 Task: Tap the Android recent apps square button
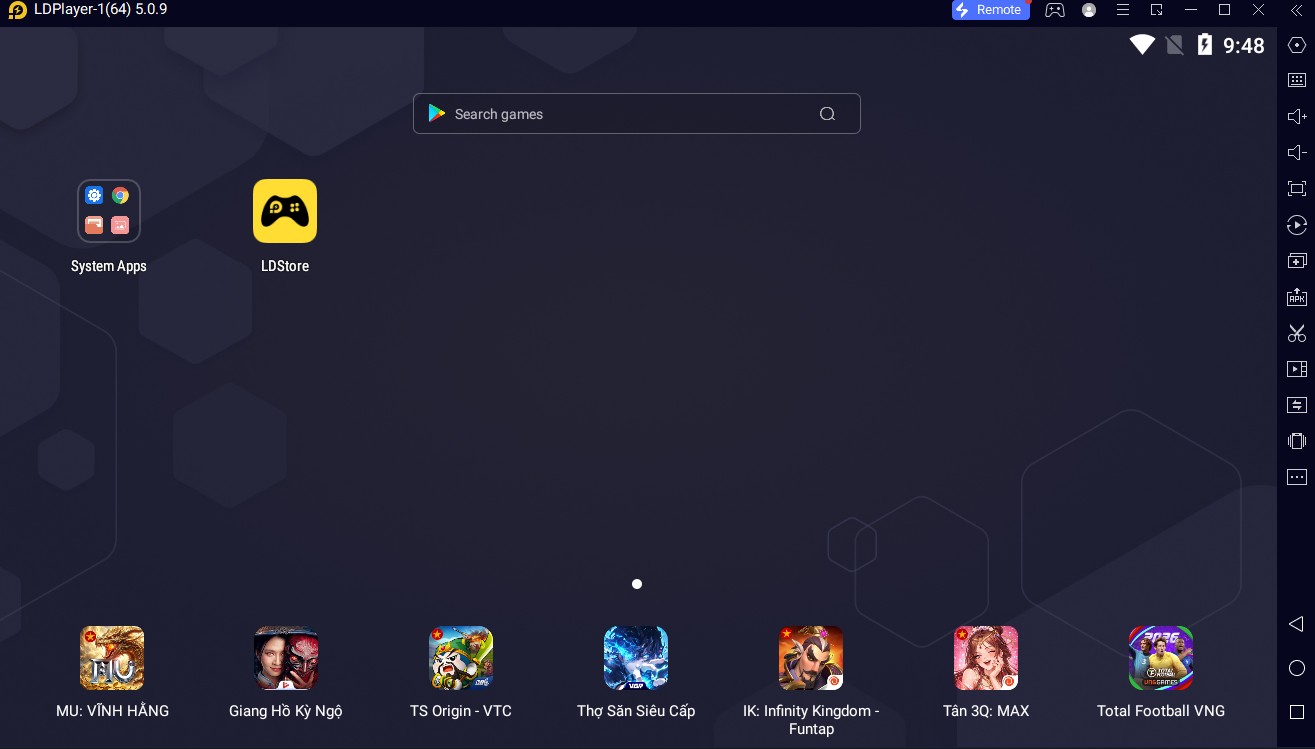[1297, 712]
